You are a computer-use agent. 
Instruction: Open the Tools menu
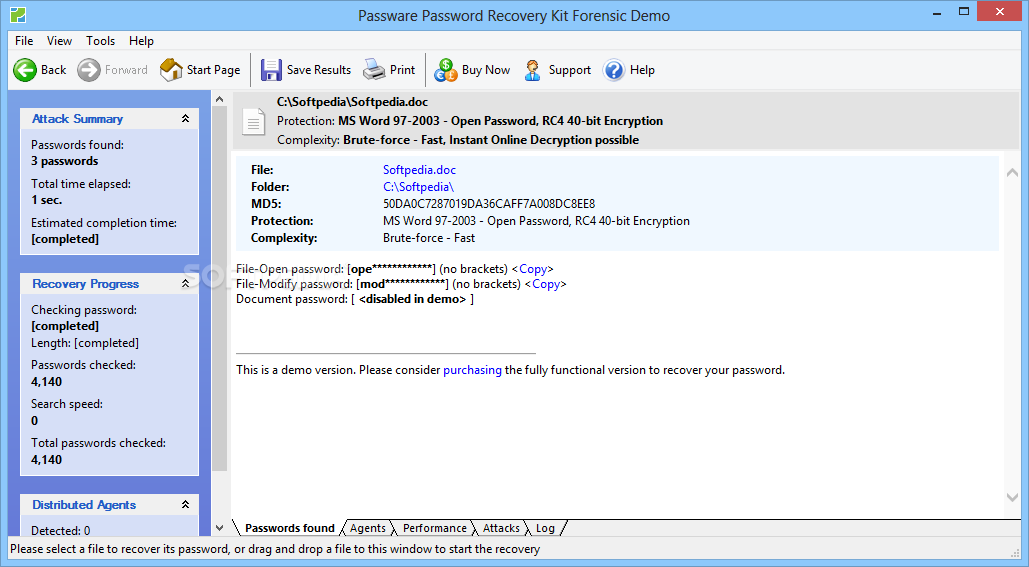pyautogui.click(x=100, y=41)
